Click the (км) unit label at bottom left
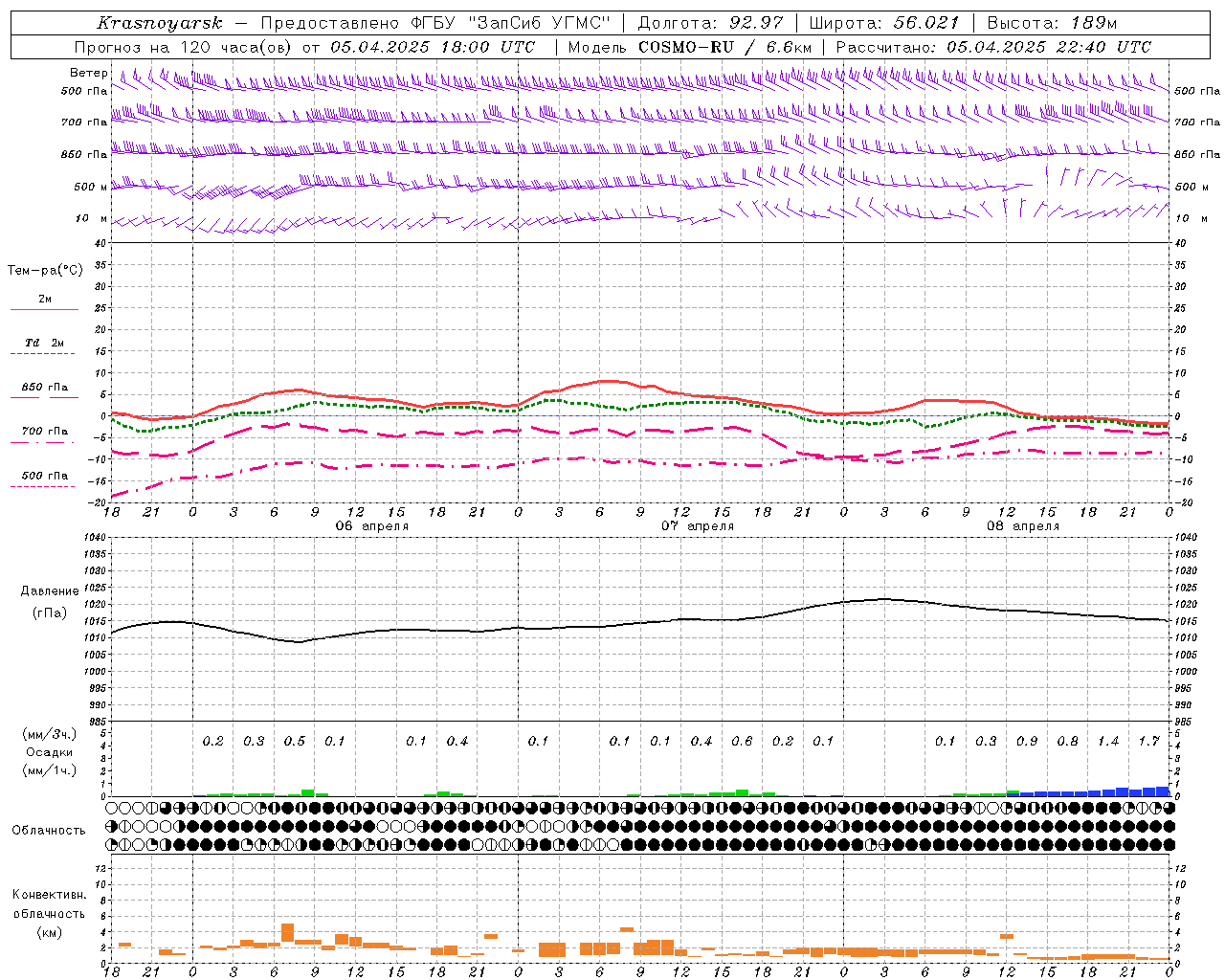1225x980 pixels. click(x=49, y=932)
